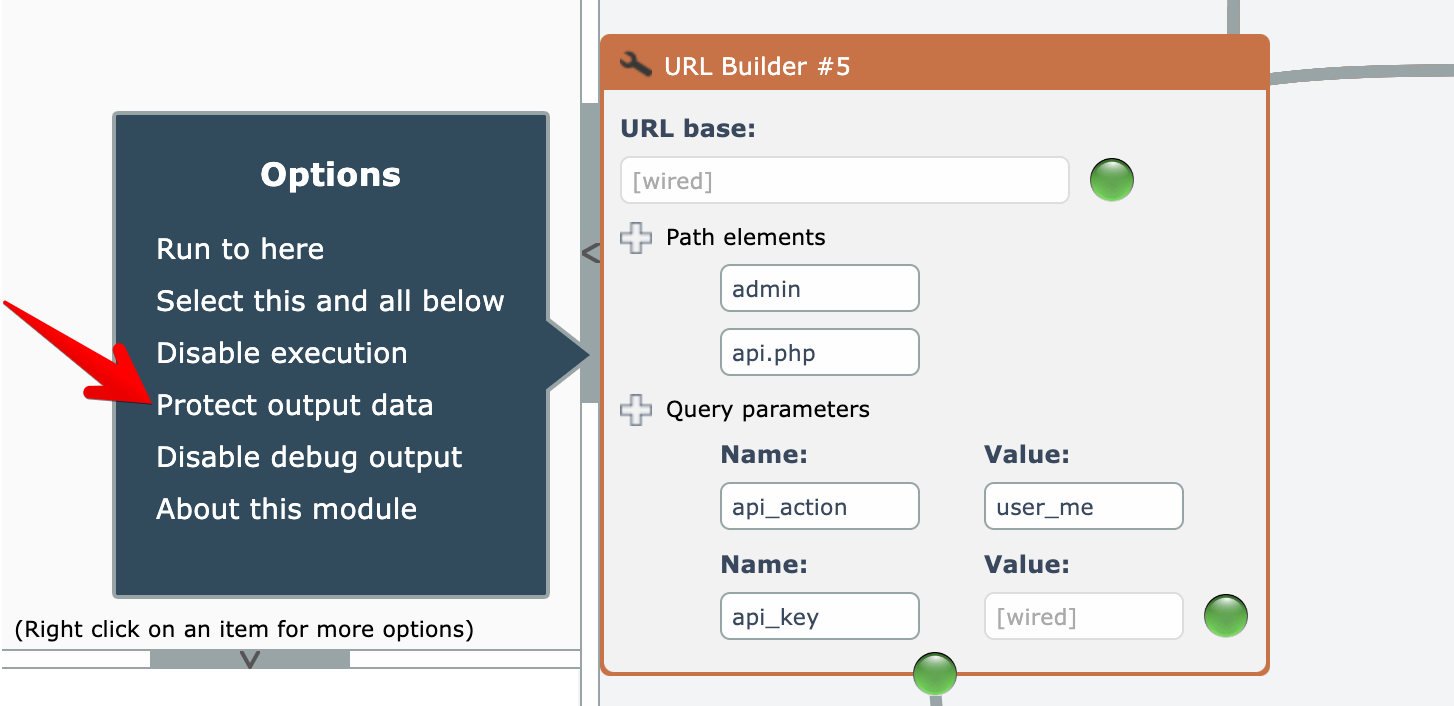1454x706 pixels.
Task: Click the green api_key value connector
Action: click(1225, 616)
